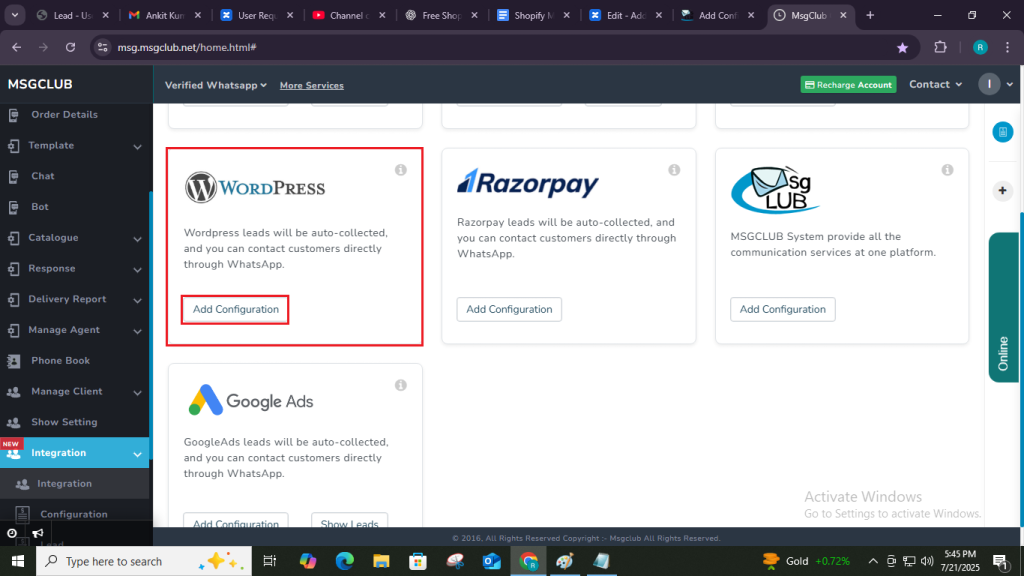Open the Chrome tab search dropdown
The width and height of the screenshot is (1024, 576).
(x=14, y=15)
